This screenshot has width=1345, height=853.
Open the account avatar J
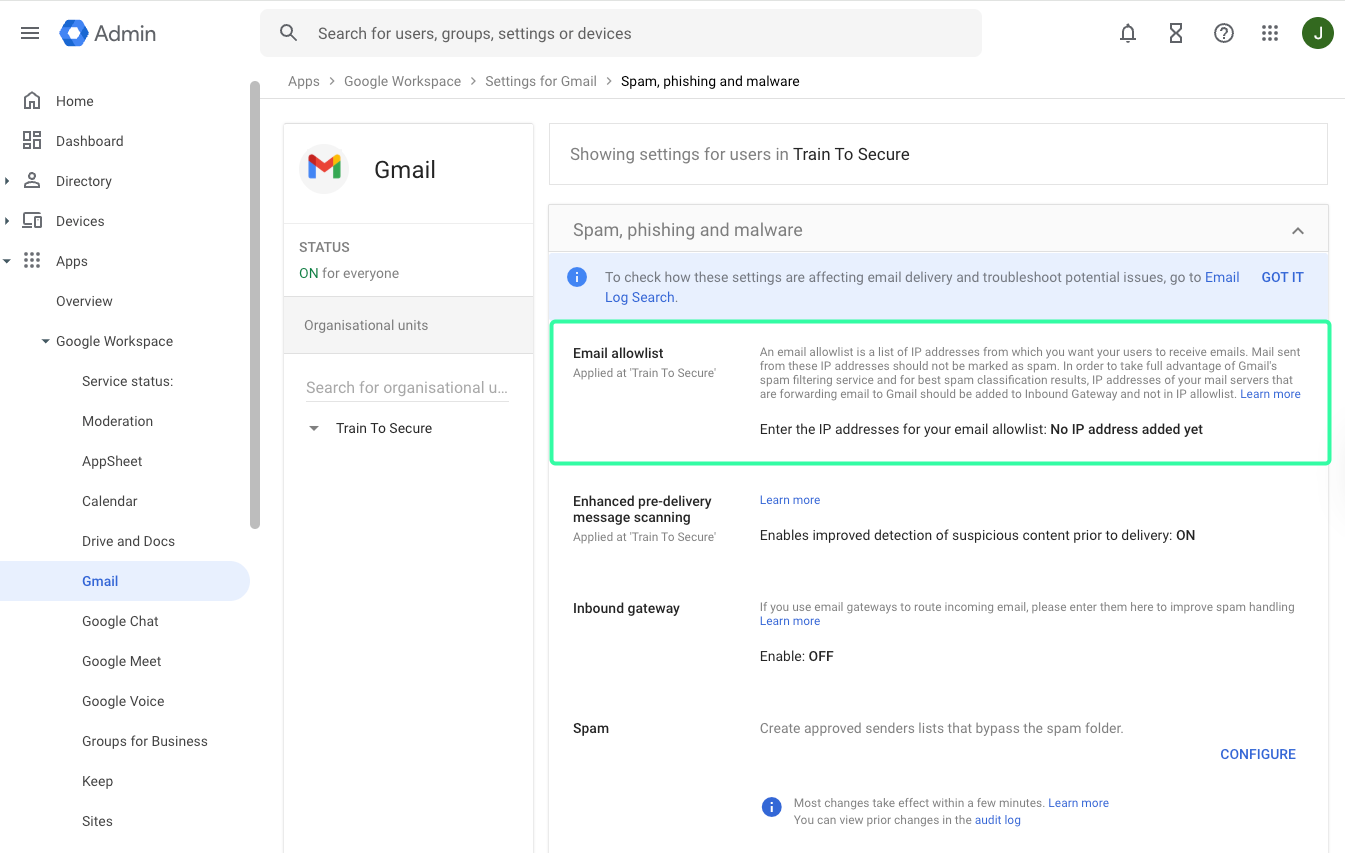tap(1317, 33)
